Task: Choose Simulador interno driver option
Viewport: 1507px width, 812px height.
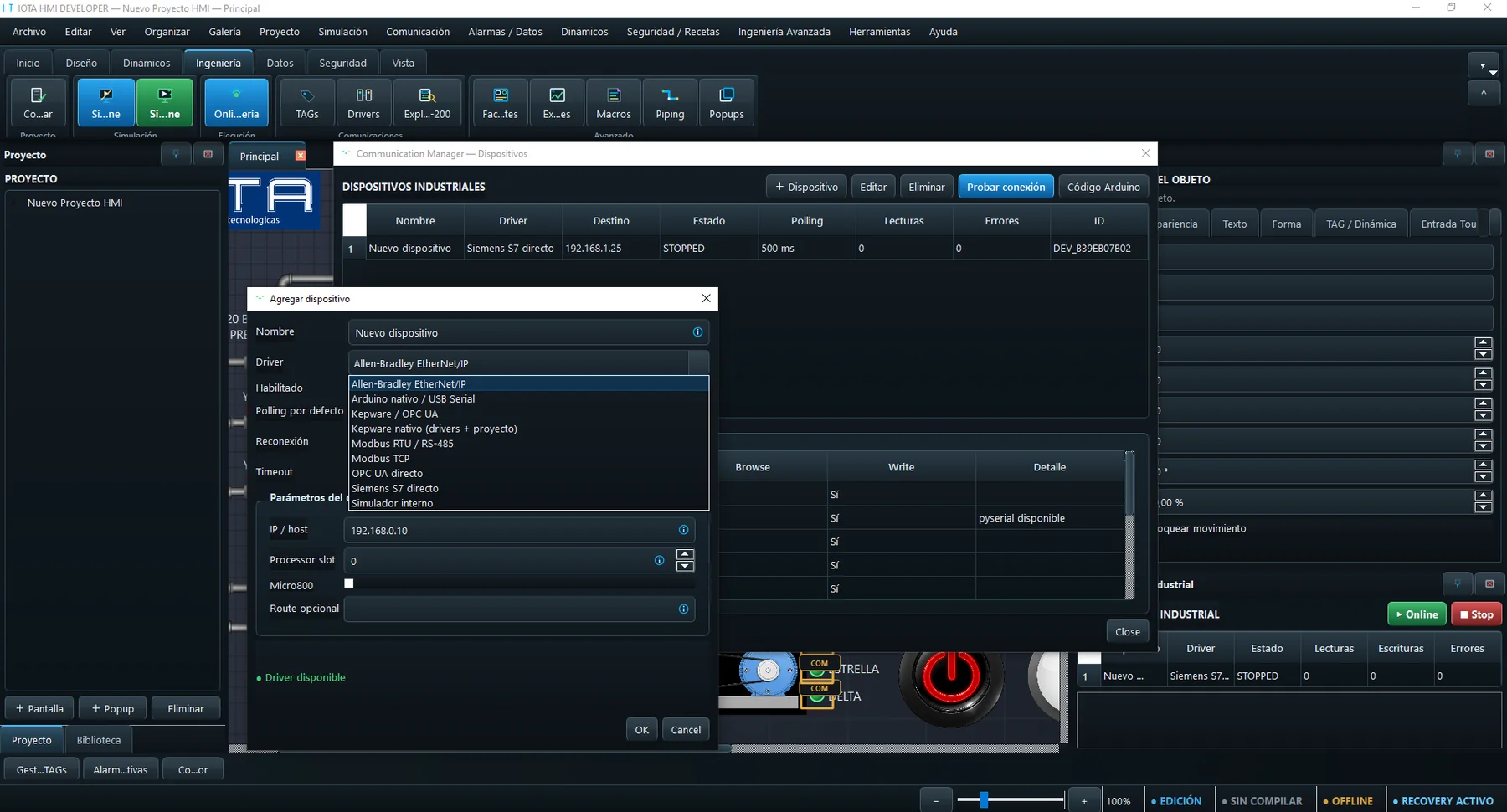Action: 528,503
